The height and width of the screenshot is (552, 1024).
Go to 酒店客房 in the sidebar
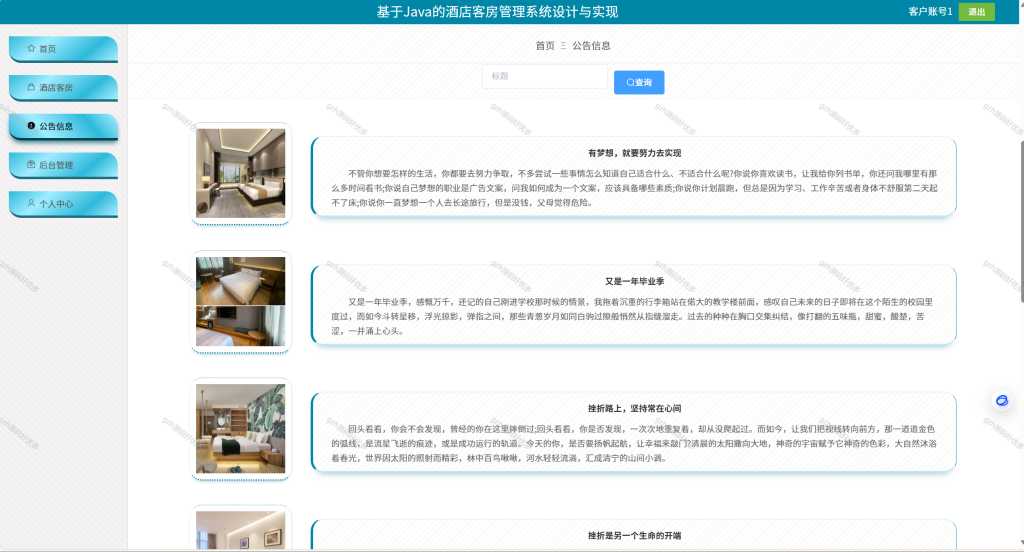pos(63,88)
